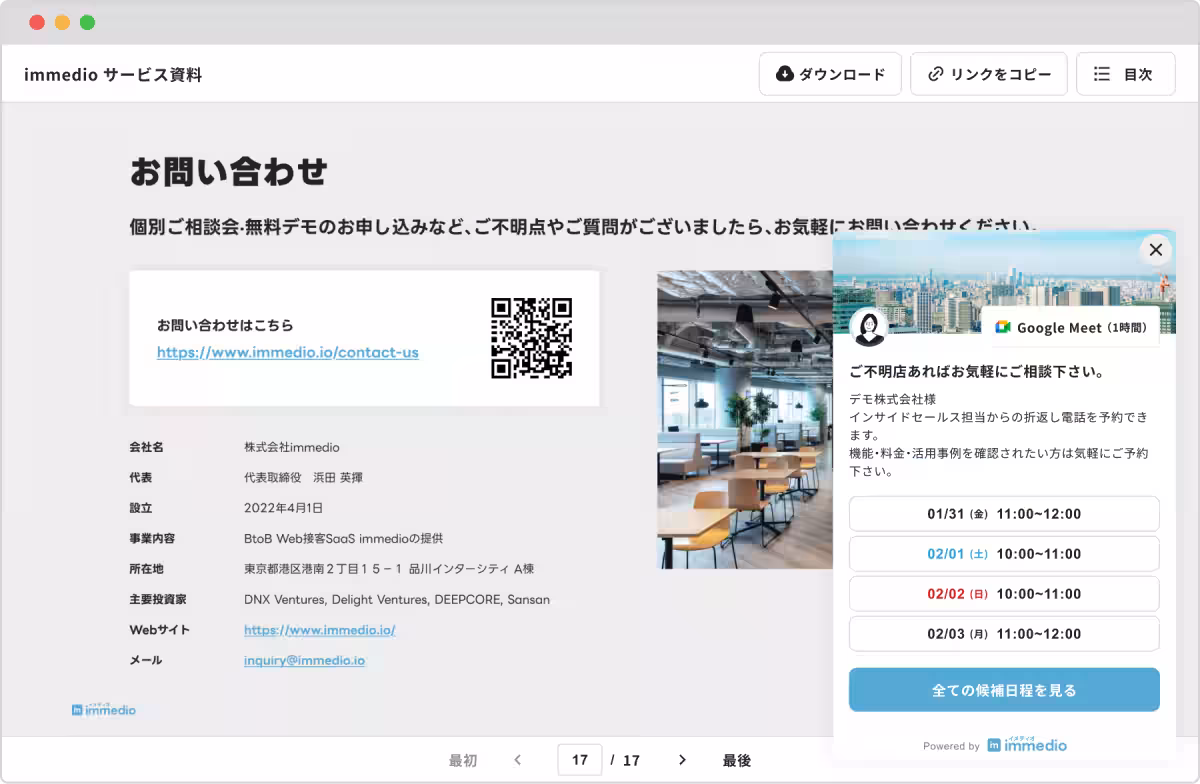The width and height of the screenshot is (1200, 784).
Task: Select the 02/03 (月) 11:00~12:00 slot
Action: pos(1004,634)
